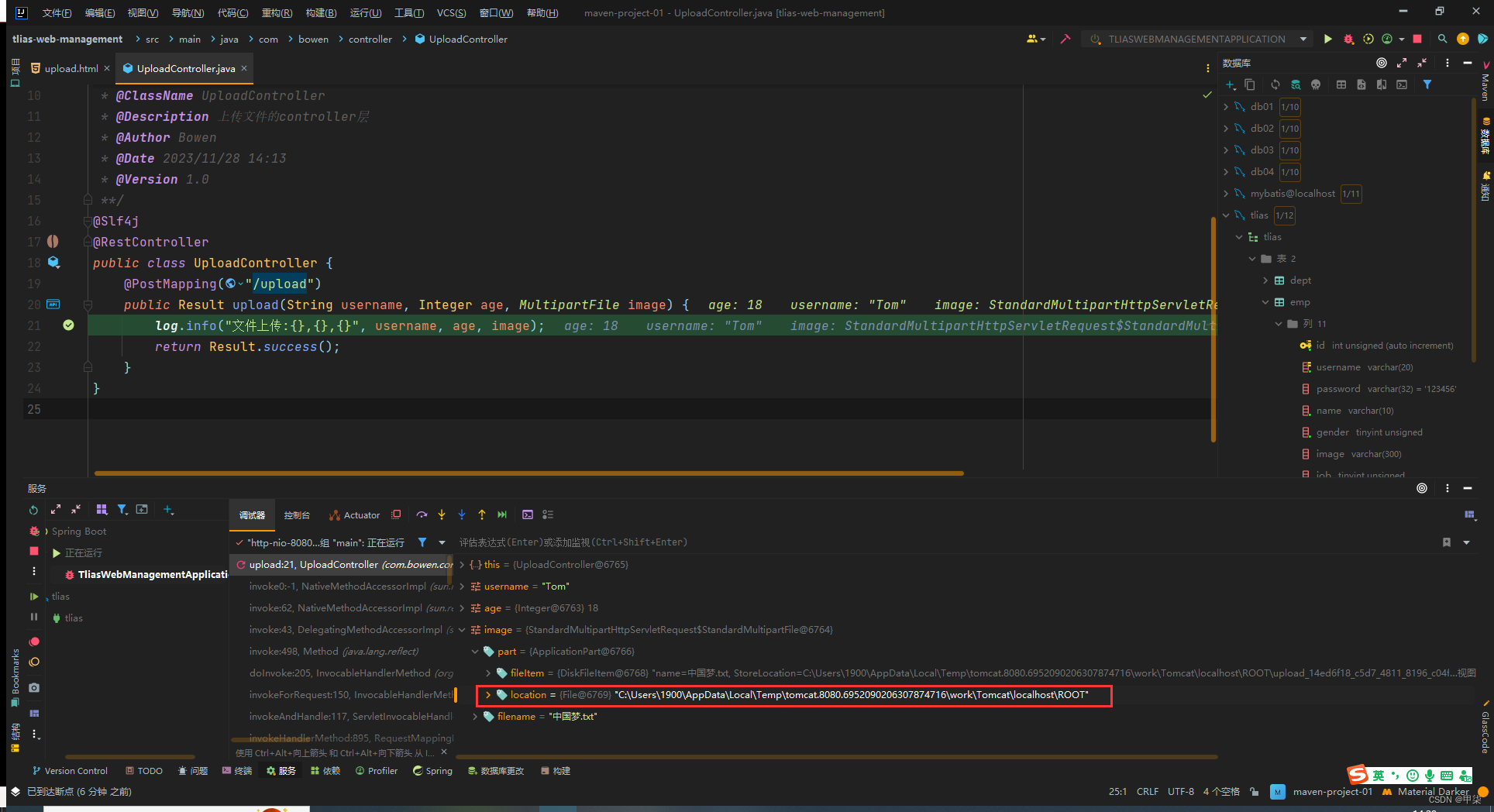Screen dimensions: 1494x812
Task: Open the TODO tool window
Action: [x=145, y=770]
